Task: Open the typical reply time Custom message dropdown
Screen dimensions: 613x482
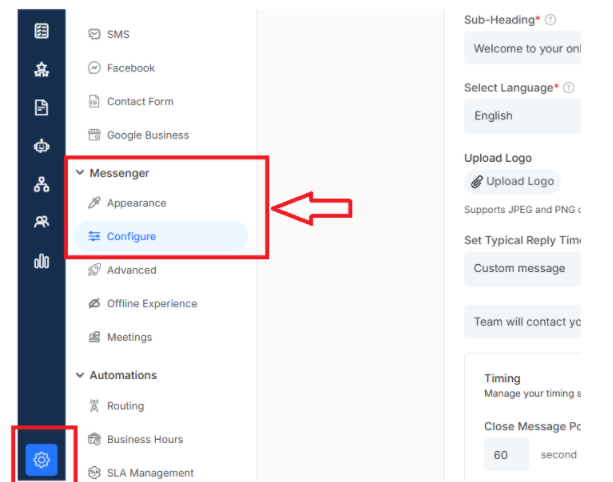Action: pyautogui.click(x=522, y=269)
